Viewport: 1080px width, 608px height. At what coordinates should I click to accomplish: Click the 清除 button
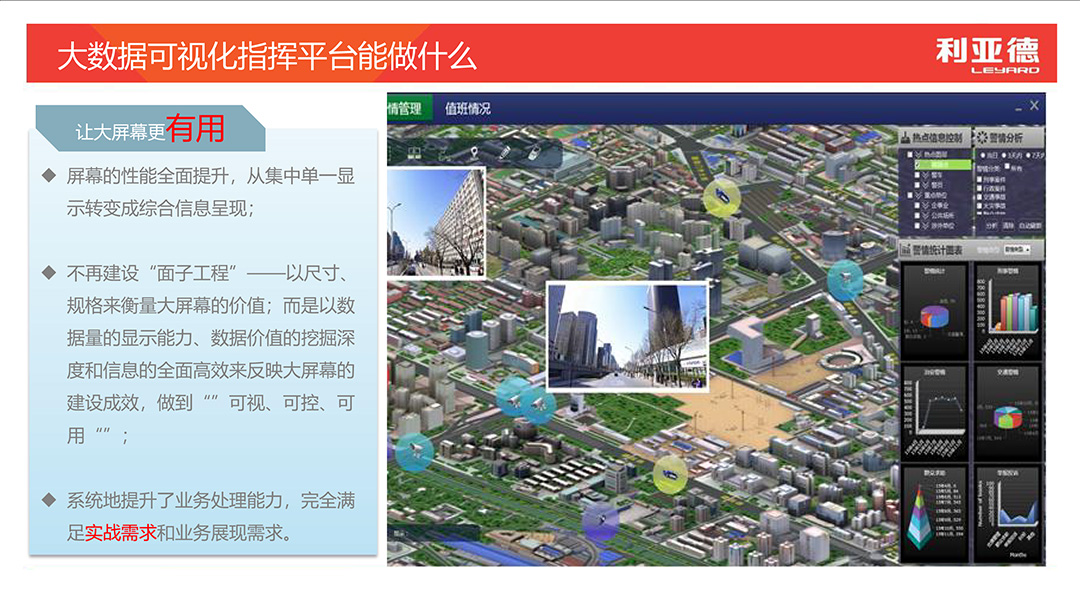coord(1007,224)
